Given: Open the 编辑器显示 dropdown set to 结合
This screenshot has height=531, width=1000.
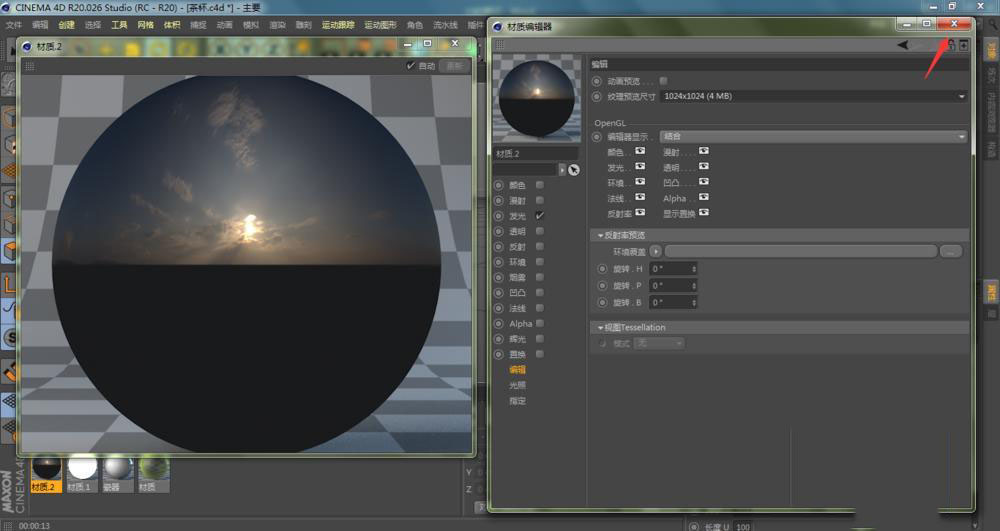Looking at the screenshot, I should 814,136.
